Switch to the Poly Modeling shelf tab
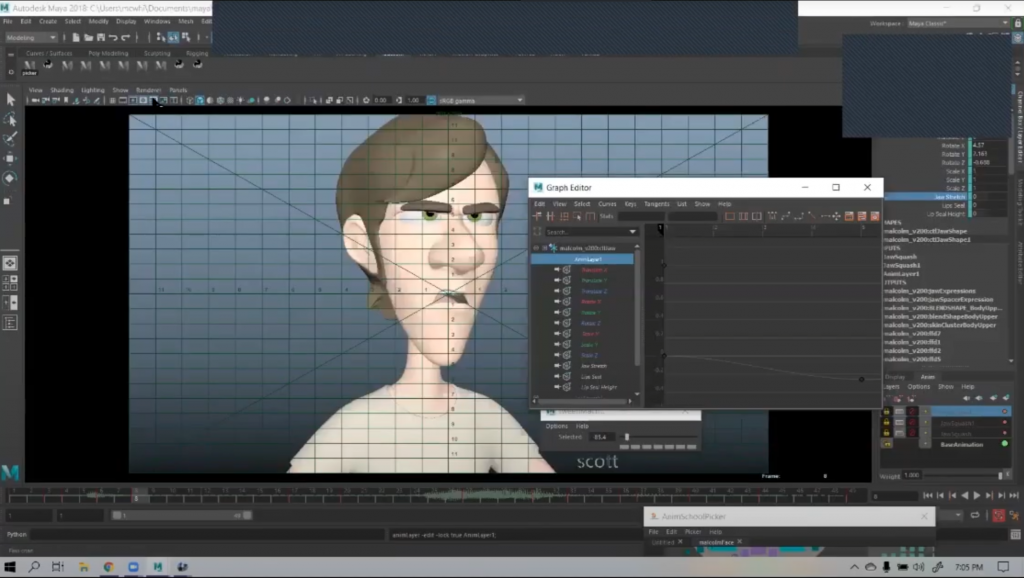 (x=108, y=54)
